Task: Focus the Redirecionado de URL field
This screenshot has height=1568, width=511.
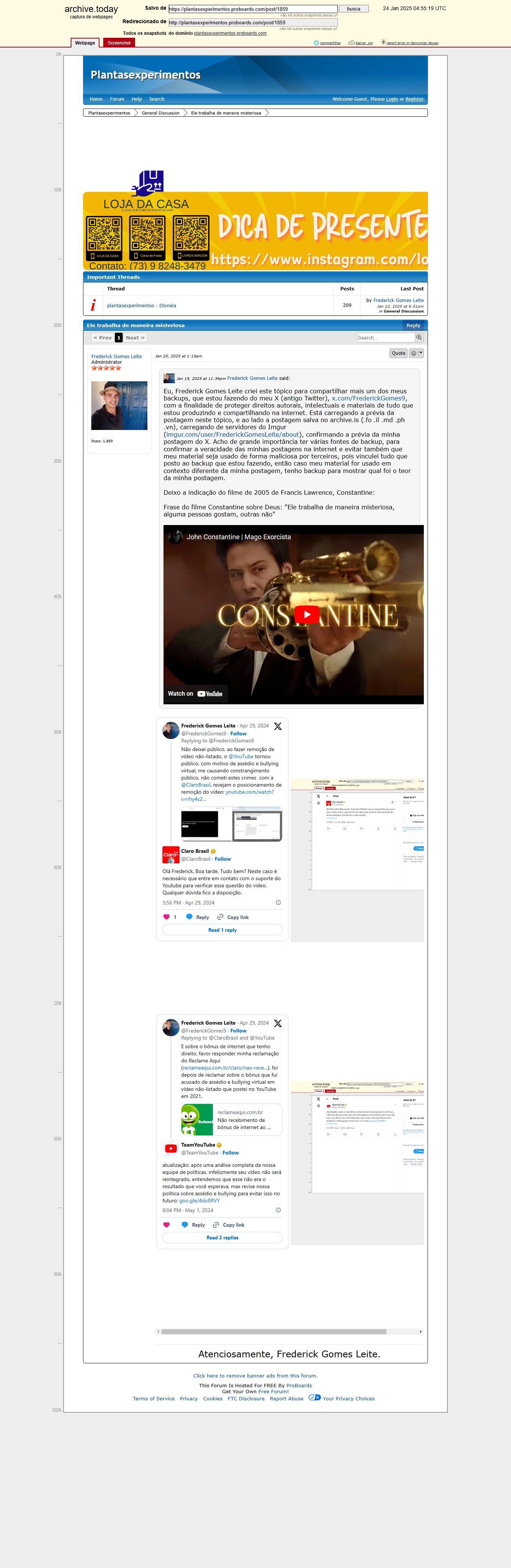Action: [x=253, y=22]
